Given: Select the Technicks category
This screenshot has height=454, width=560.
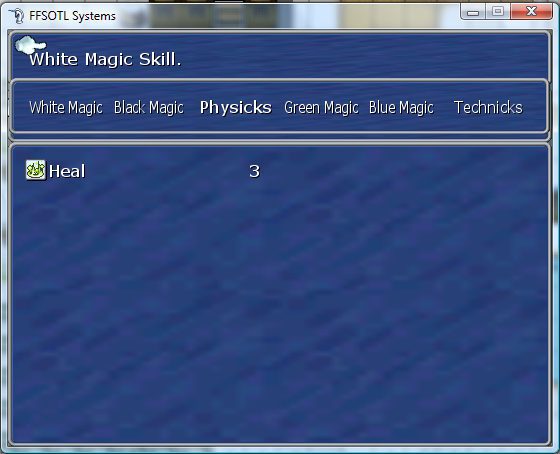Looking at the screenshot, I should coord(488,108).
